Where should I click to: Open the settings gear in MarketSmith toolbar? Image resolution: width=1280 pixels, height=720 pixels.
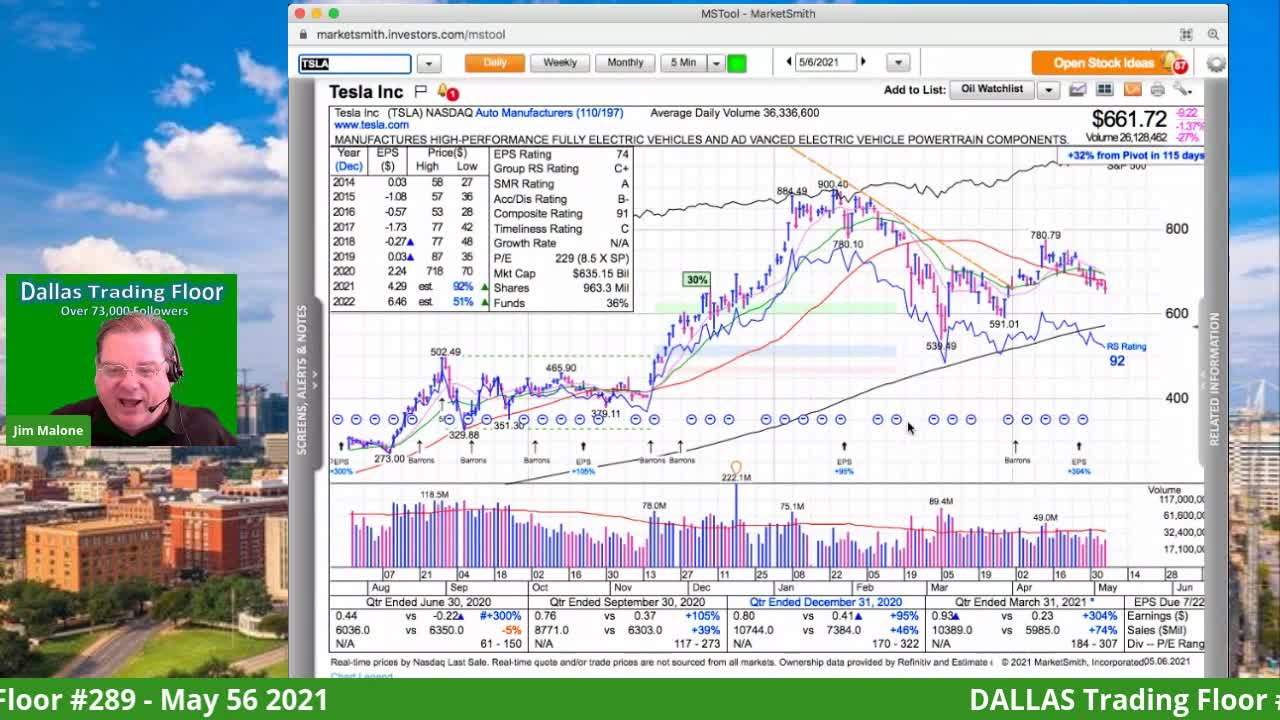[x=1215, y=63]
